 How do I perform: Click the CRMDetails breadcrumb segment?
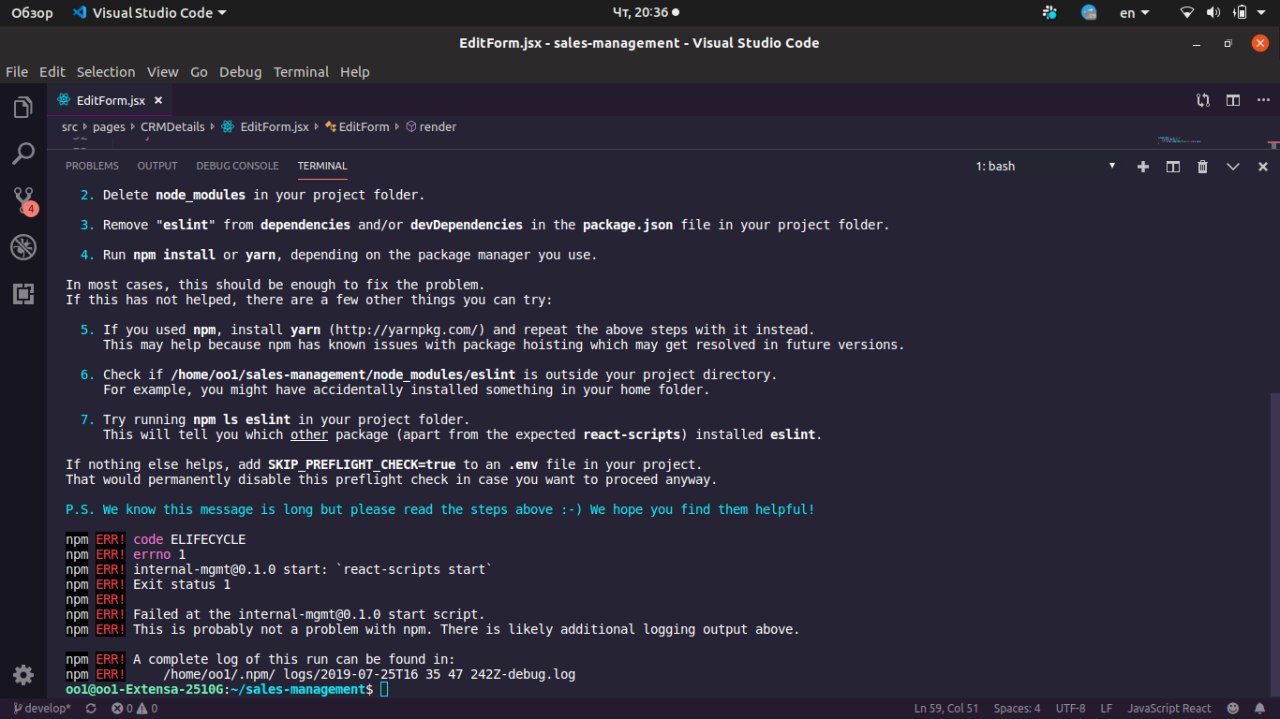coord(172,127)
